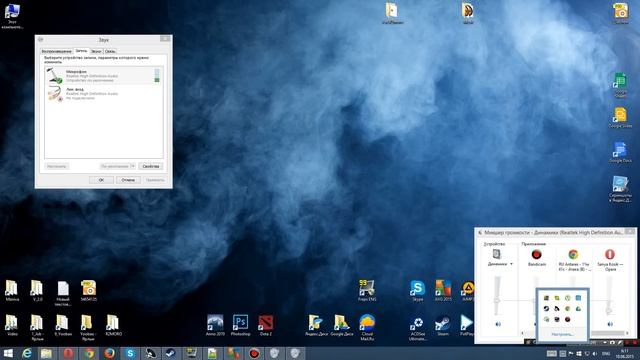
Task: Open the Yandex Disk desktop shortcut
Action: point(316,325)
